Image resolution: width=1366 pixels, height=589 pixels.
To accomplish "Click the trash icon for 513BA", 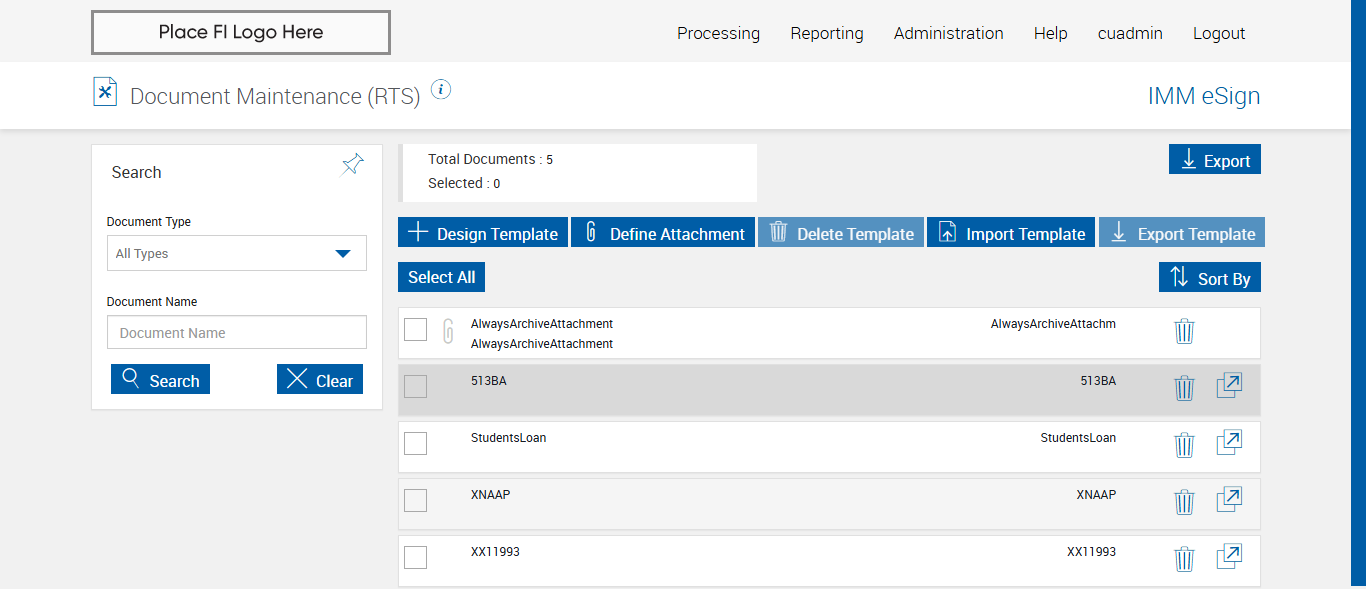I will 1184,388.
